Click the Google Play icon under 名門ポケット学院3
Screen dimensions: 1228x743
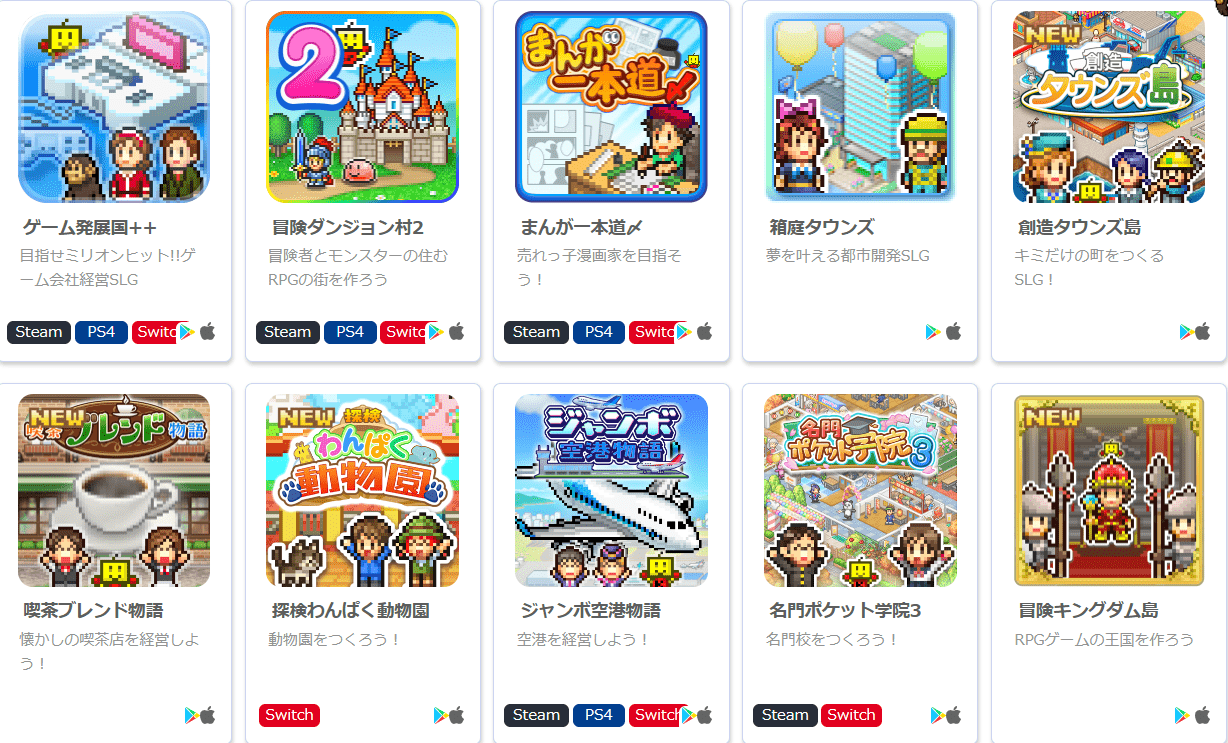[938, 715]
